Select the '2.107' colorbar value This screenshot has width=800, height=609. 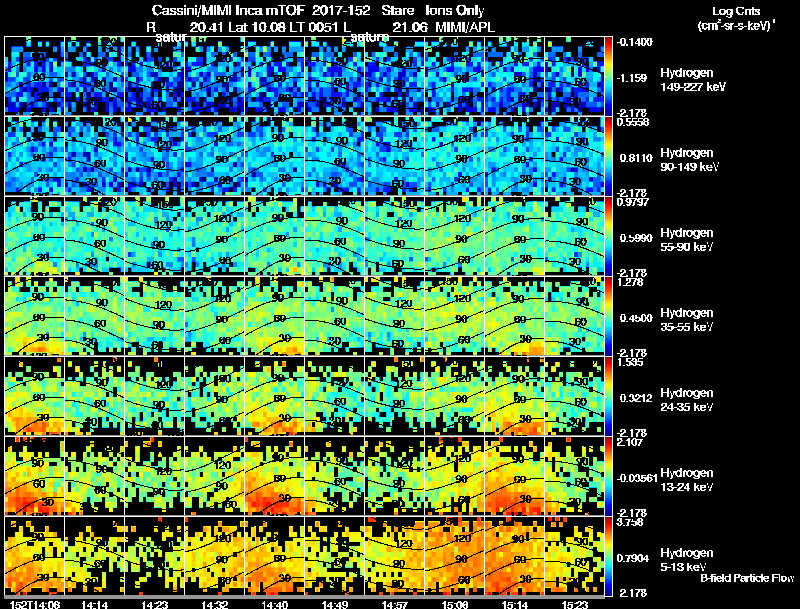tap(631, 442)
